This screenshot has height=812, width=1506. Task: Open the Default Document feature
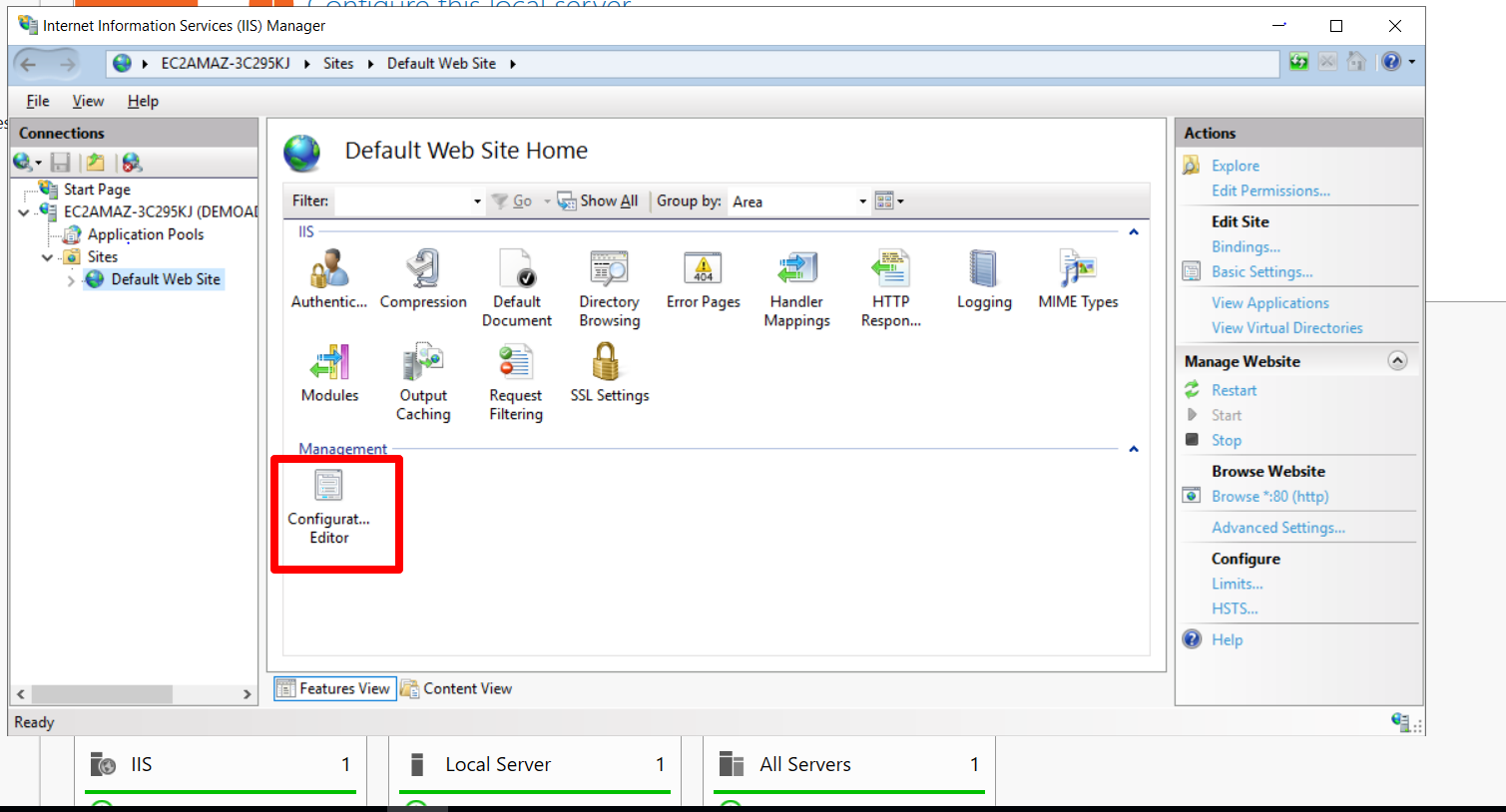click(517, 289)
